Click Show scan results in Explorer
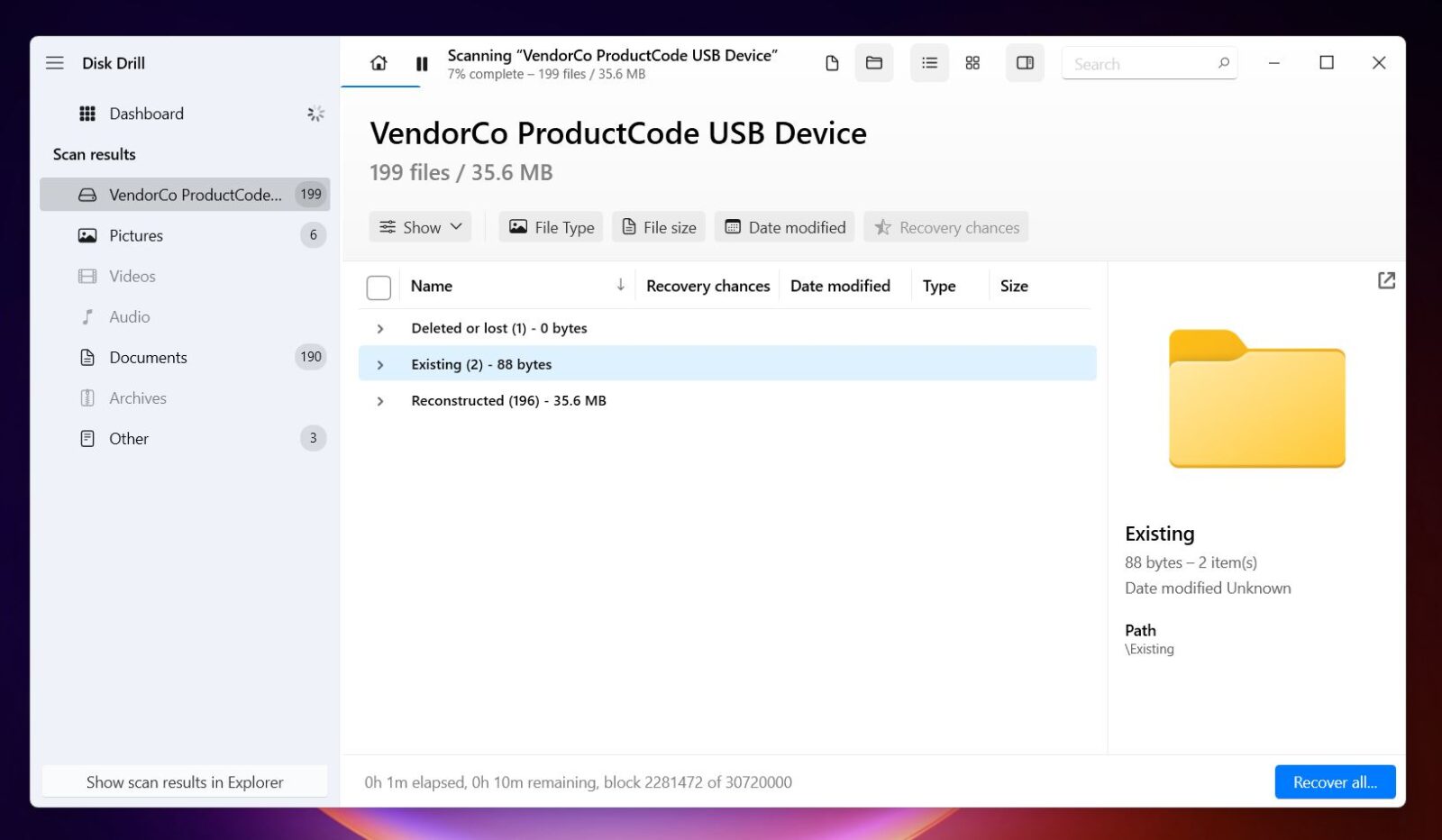 click(x=185, y=782)
